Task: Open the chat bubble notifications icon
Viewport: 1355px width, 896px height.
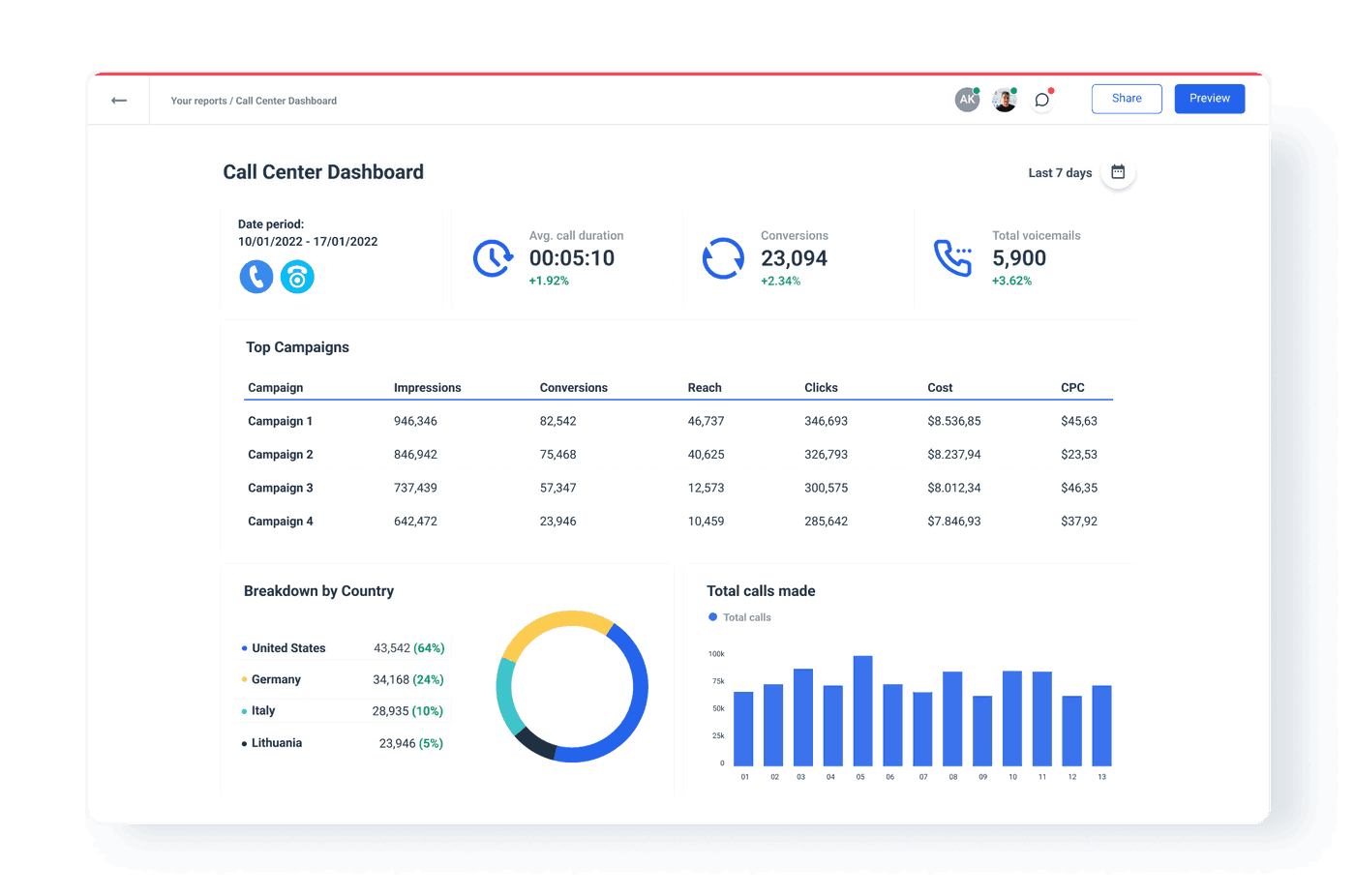Action: click(x=1041, y=100)
